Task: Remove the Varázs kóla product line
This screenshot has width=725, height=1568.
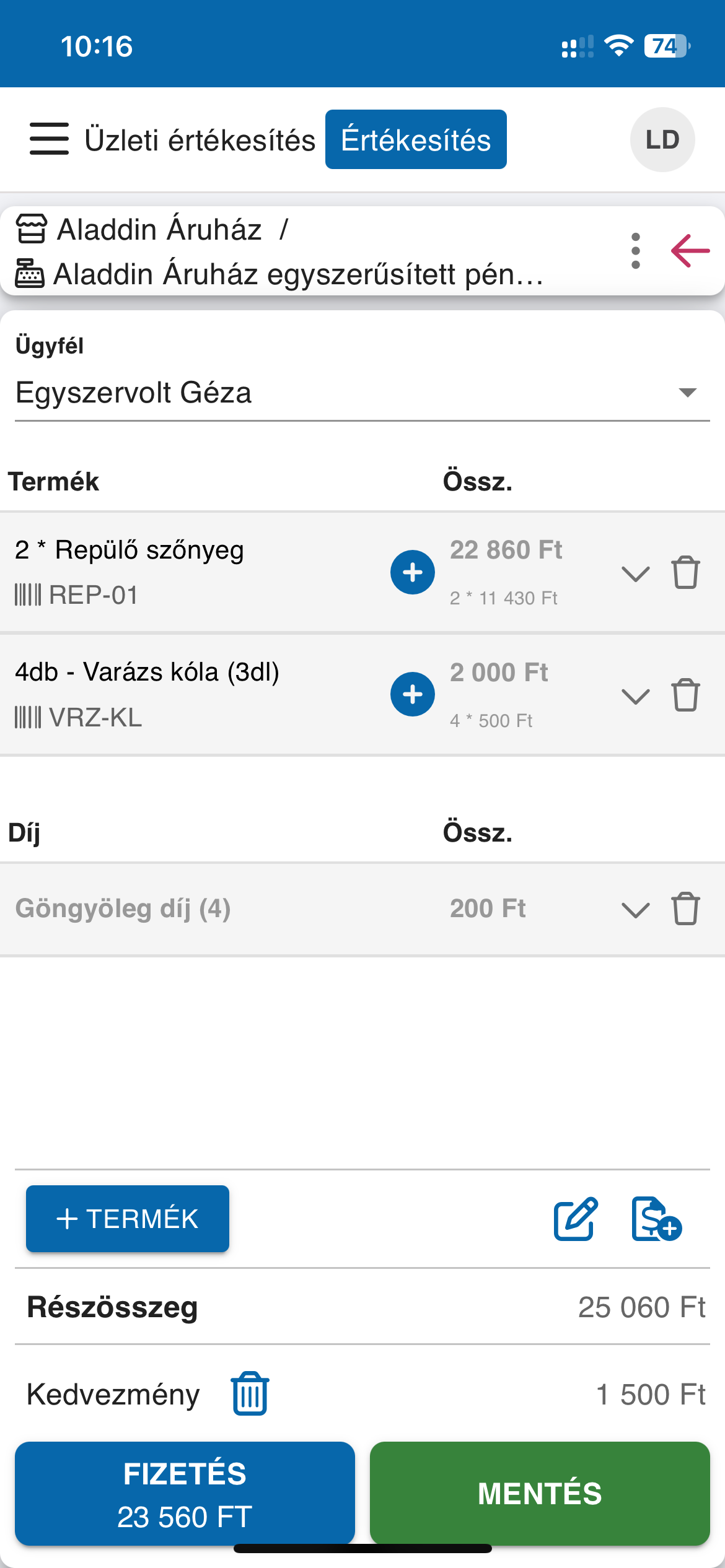Action: coord(685,695)
